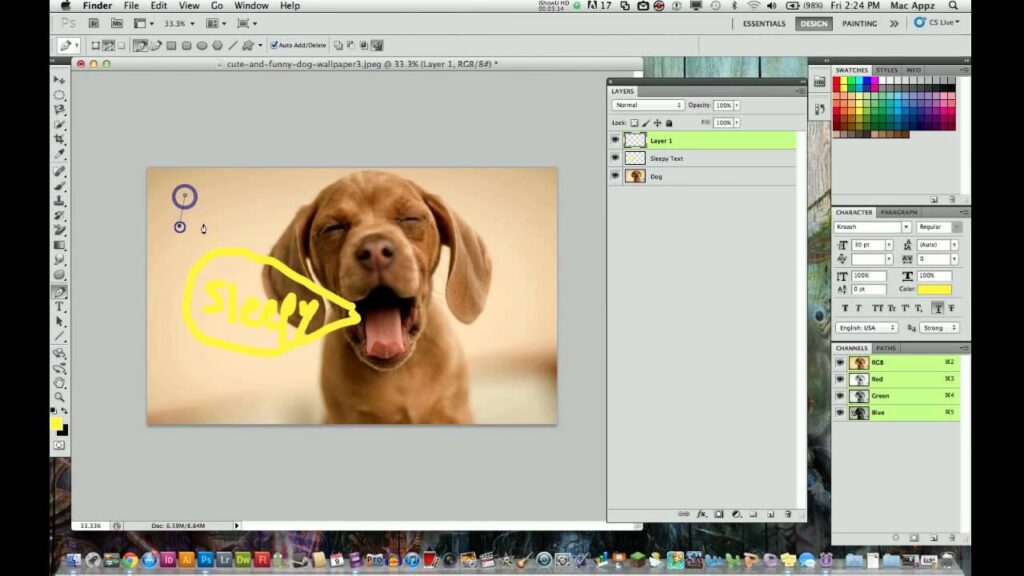Viewport: 1024px width, 576px height.
Task: Select the Crop tool
Action: [60, 140]
